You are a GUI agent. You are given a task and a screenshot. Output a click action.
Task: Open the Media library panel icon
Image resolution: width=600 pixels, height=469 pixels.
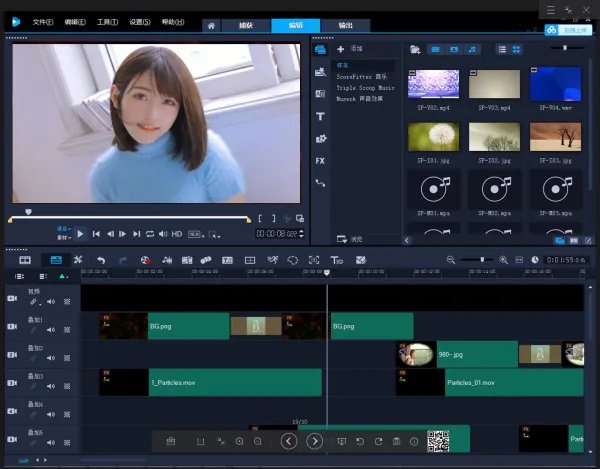pyautogui.click(x=320, y=49)
